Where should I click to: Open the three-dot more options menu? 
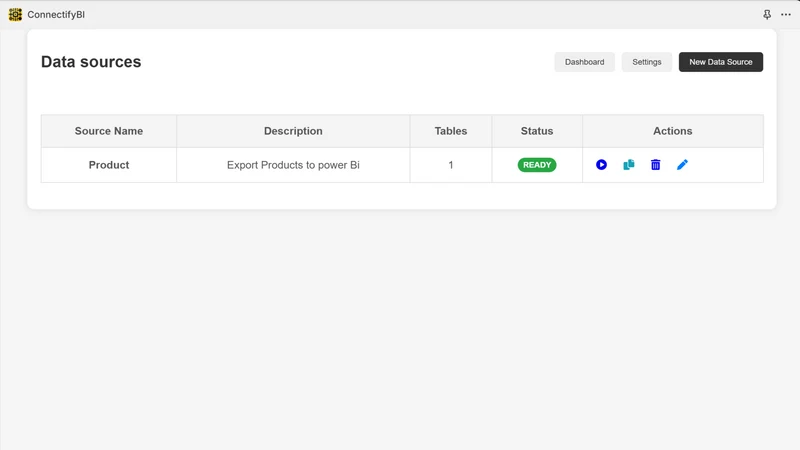[786, 14]
